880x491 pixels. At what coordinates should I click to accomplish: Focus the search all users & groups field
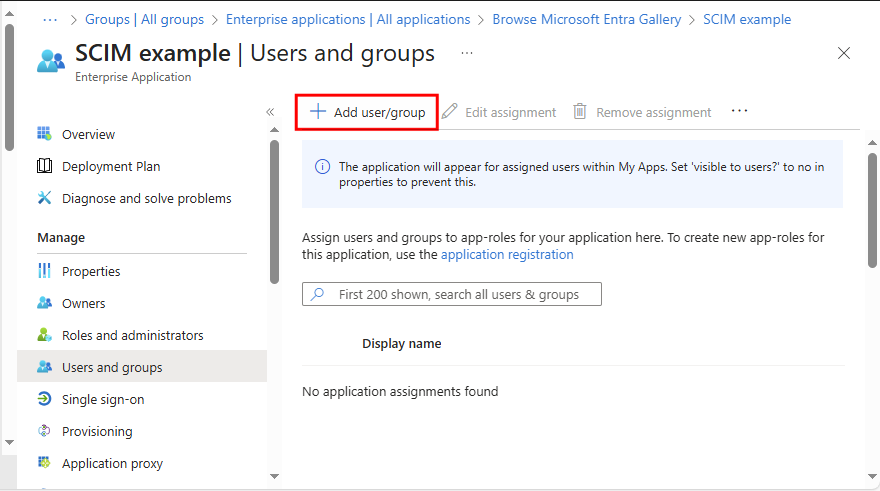[452, 294]
